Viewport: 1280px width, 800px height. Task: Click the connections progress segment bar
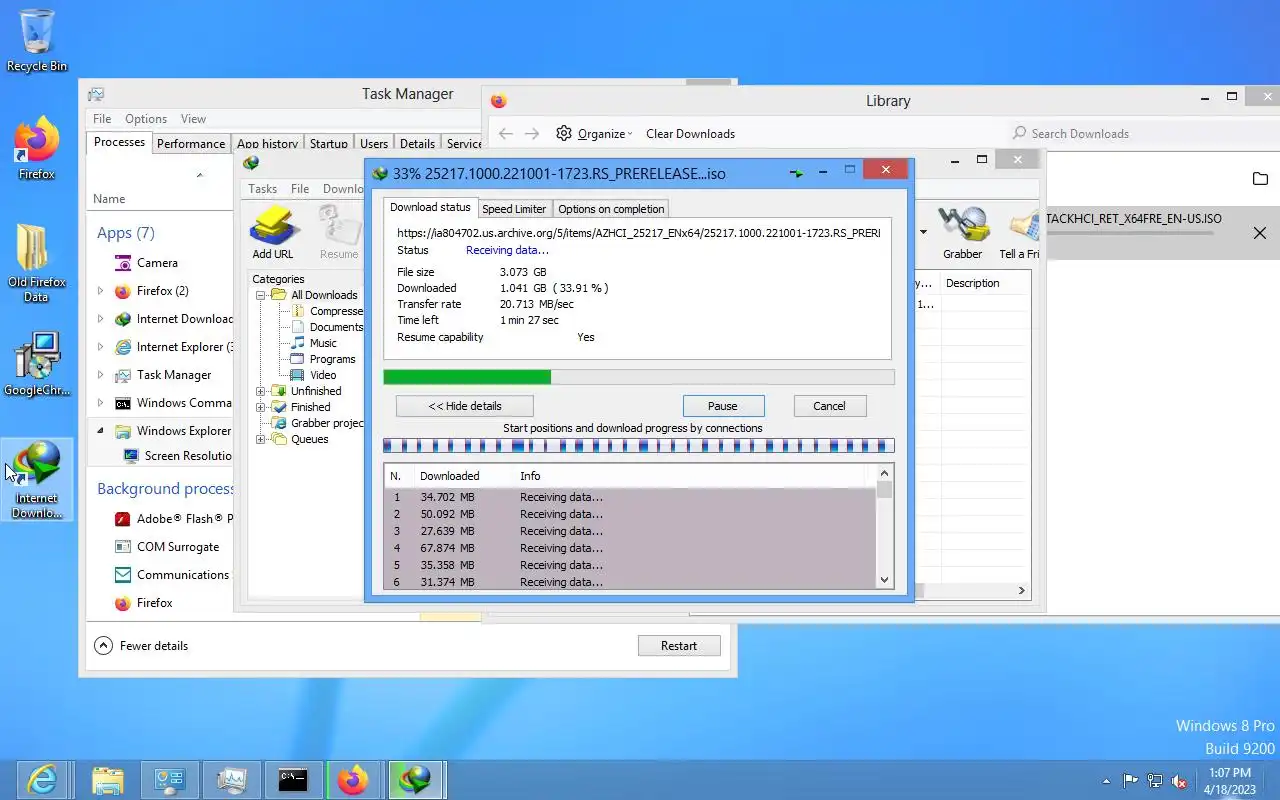click(639, 446)
